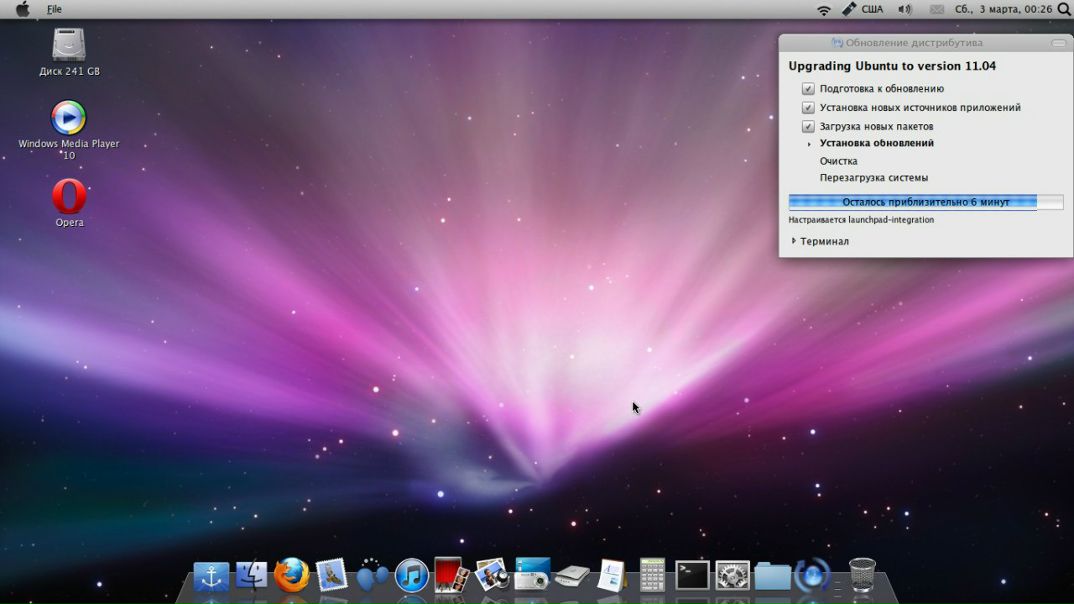Open Windows Media Player 10 desktop icon

(68, 118)
